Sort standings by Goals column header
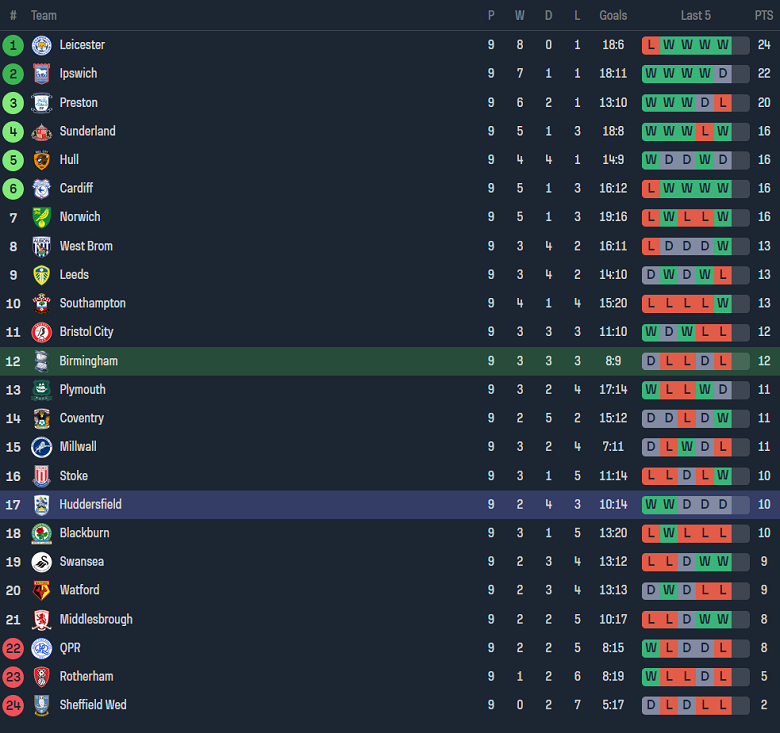 613,15
